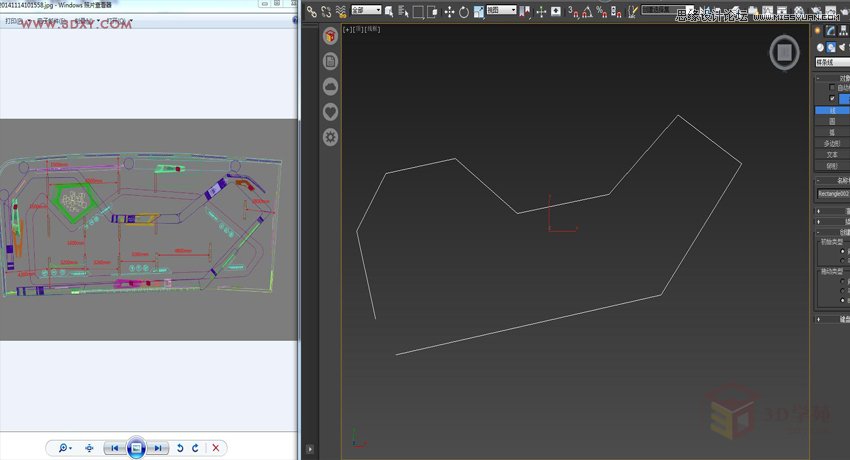Open the gear settings in left sidebar
This screenshot has height=460, width=850.
click(x=331, y=137)
